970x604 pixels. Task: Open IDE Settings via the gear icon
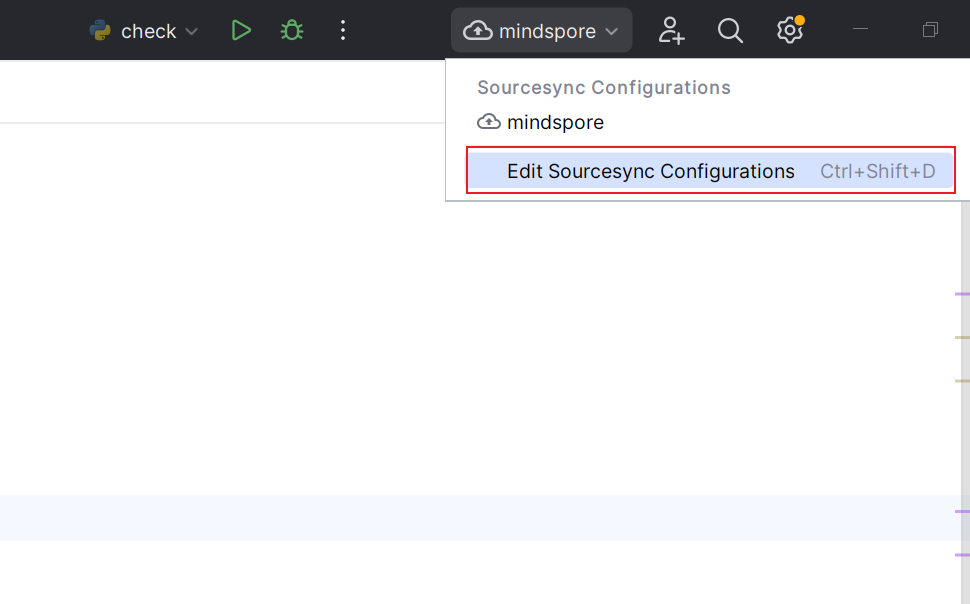click(x=789, y=30)
